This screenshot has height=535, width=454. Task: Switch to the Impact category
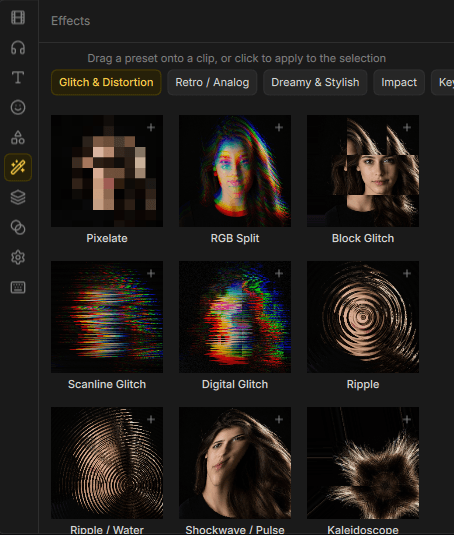pyautogui.click(x=399, y=82)
